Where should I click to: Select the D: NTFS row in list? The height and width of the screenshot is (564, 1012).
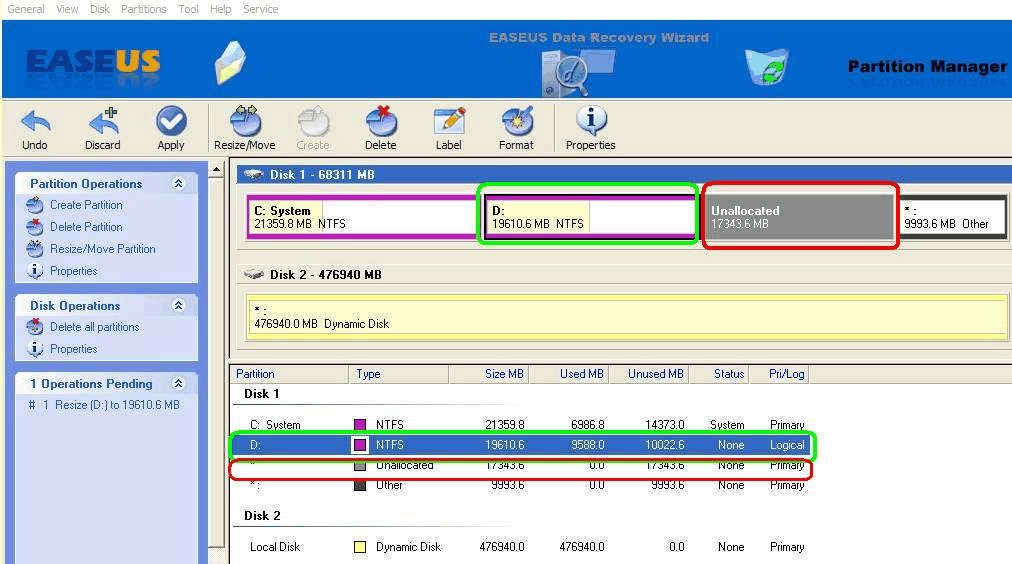(520, 445)
